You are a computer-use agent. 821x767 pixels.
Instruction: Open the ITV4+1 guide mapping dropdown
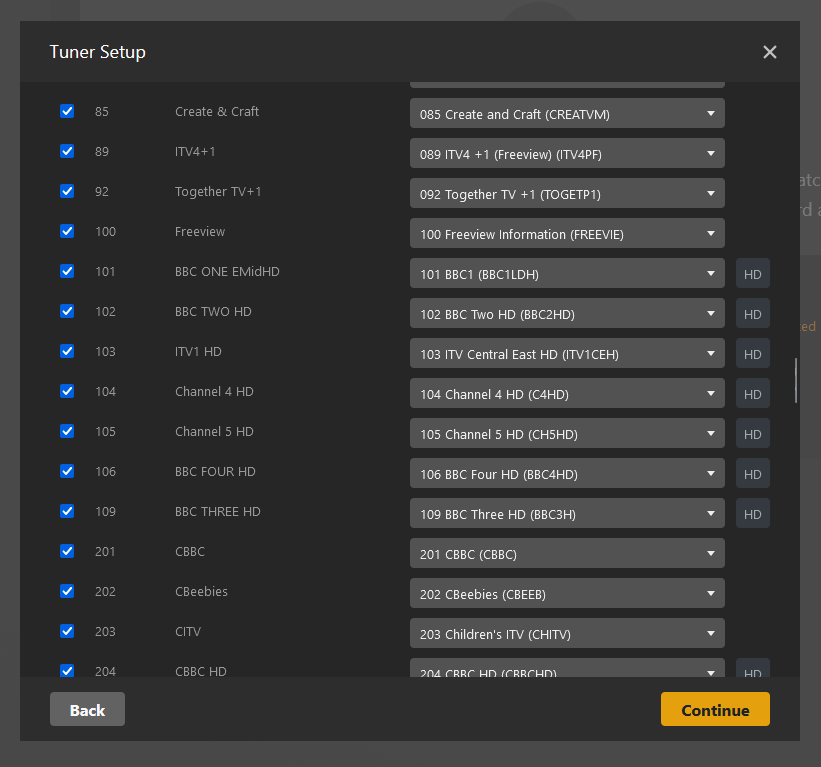[x=567, y=154]
